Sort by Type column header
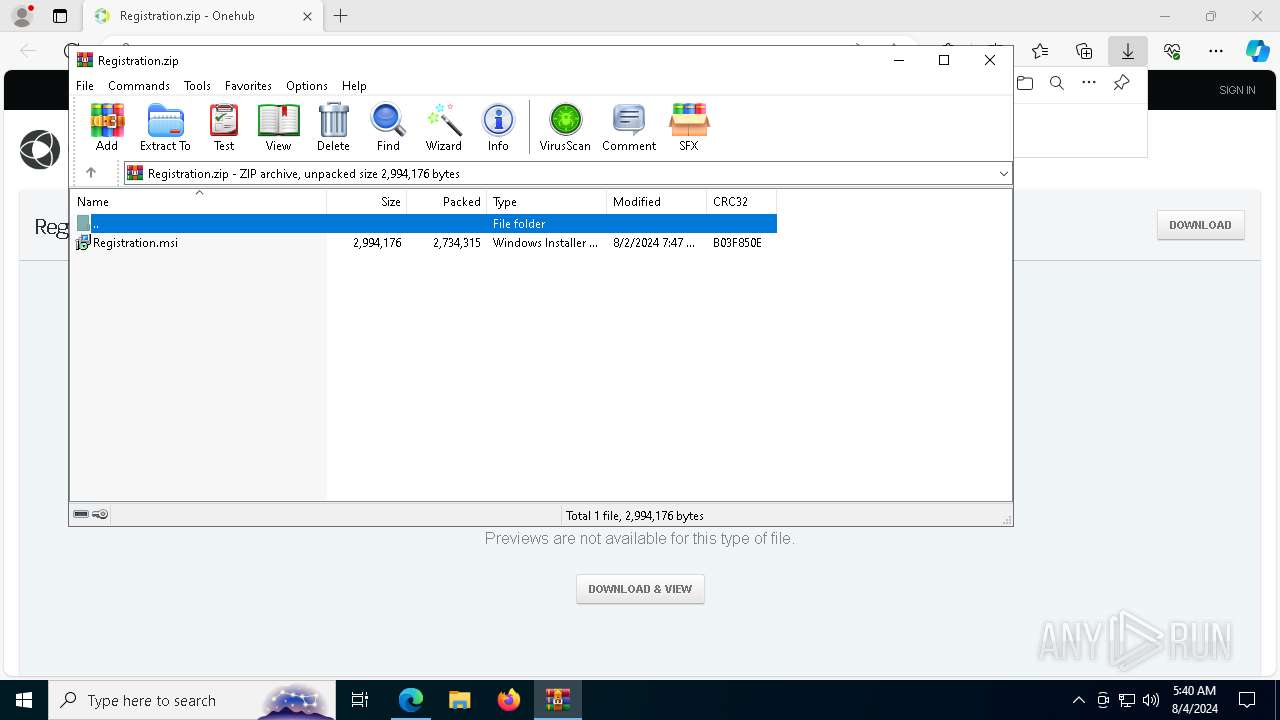Image resolution: width=1280 pixels, height=720 pixels. 547,202
